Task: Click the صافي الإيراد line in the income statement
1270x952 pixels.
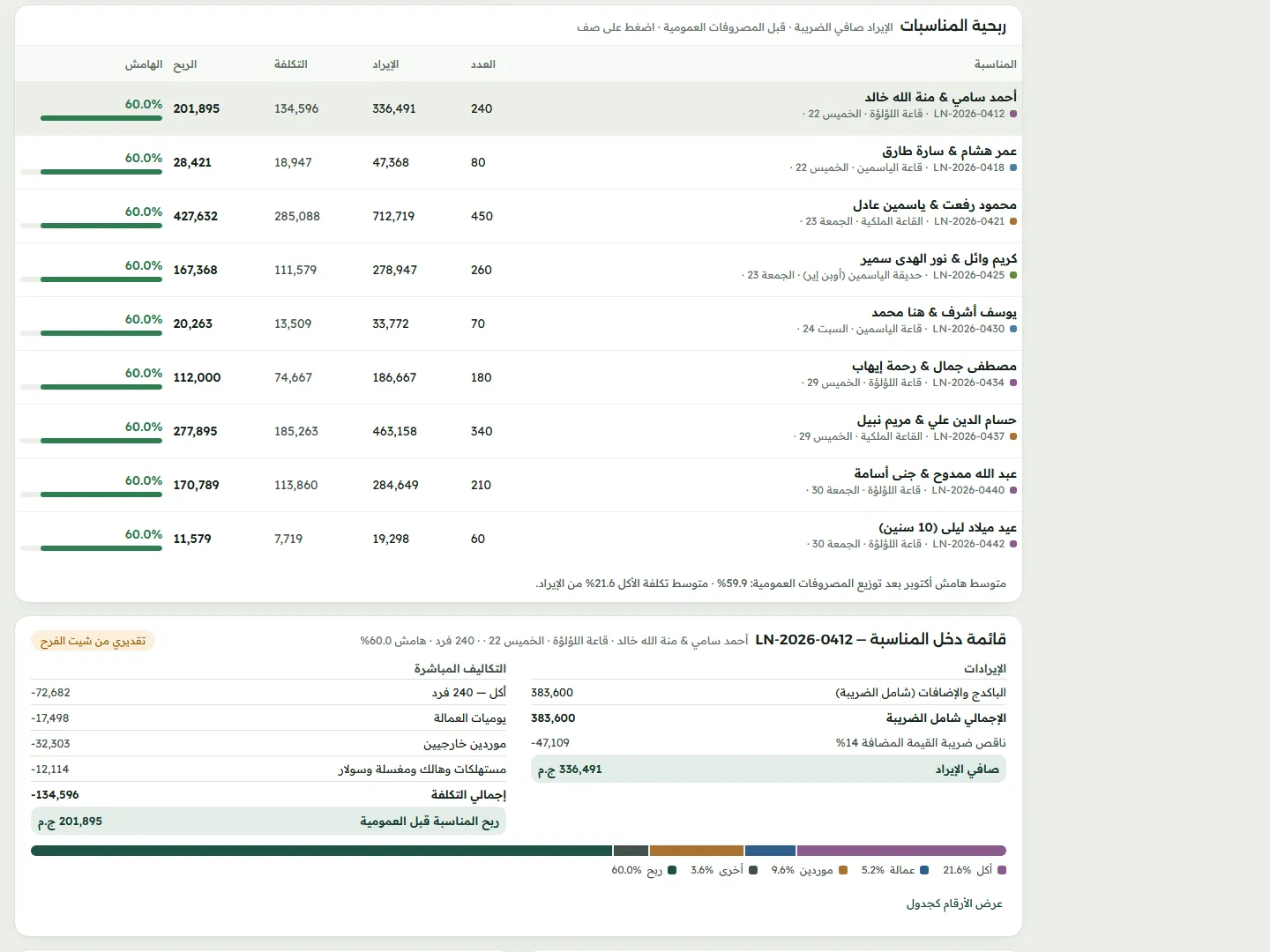Action: tap(768, 770)
